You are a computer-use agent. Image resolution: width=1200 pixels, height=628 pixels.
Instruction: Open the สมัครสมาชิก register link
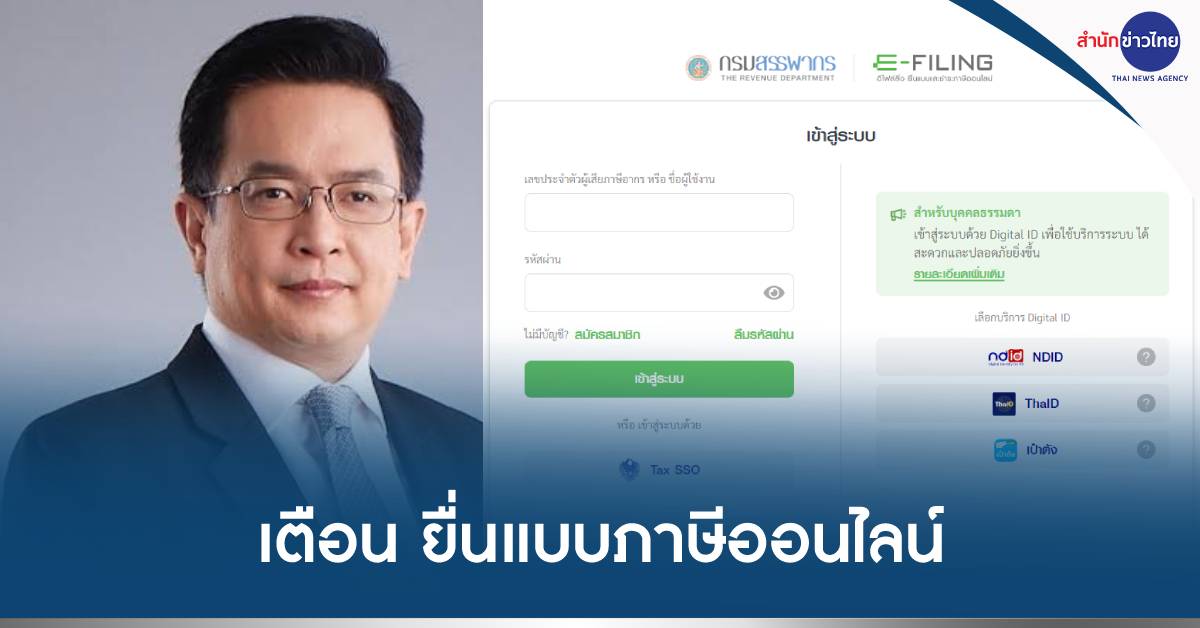pyautogui.click(x=608, y=335)
